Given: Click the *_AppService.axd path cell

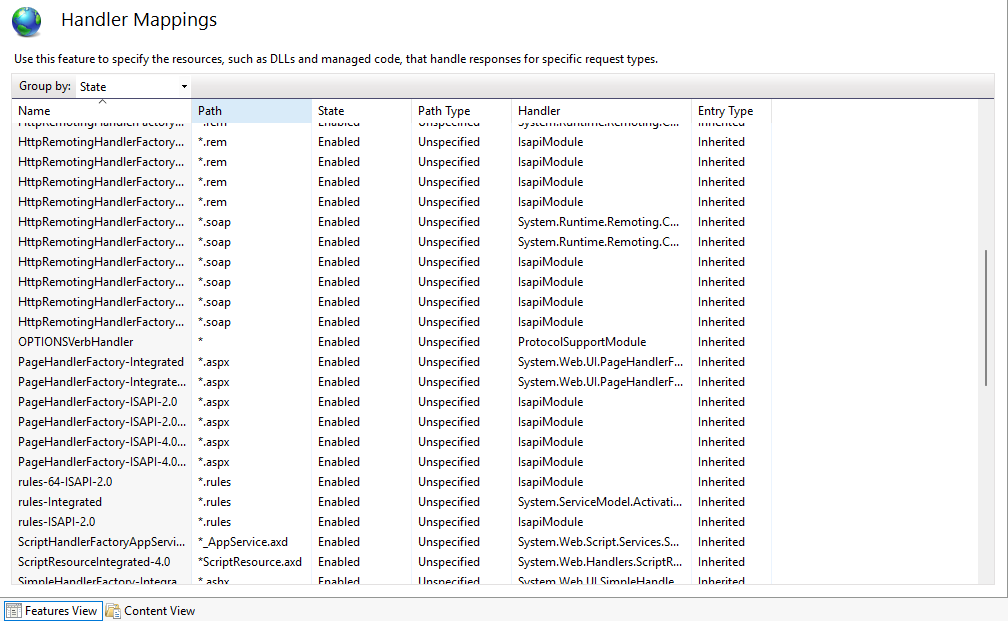Looking at the screenshot, I should pyautogui.click(x=243, y=542).
